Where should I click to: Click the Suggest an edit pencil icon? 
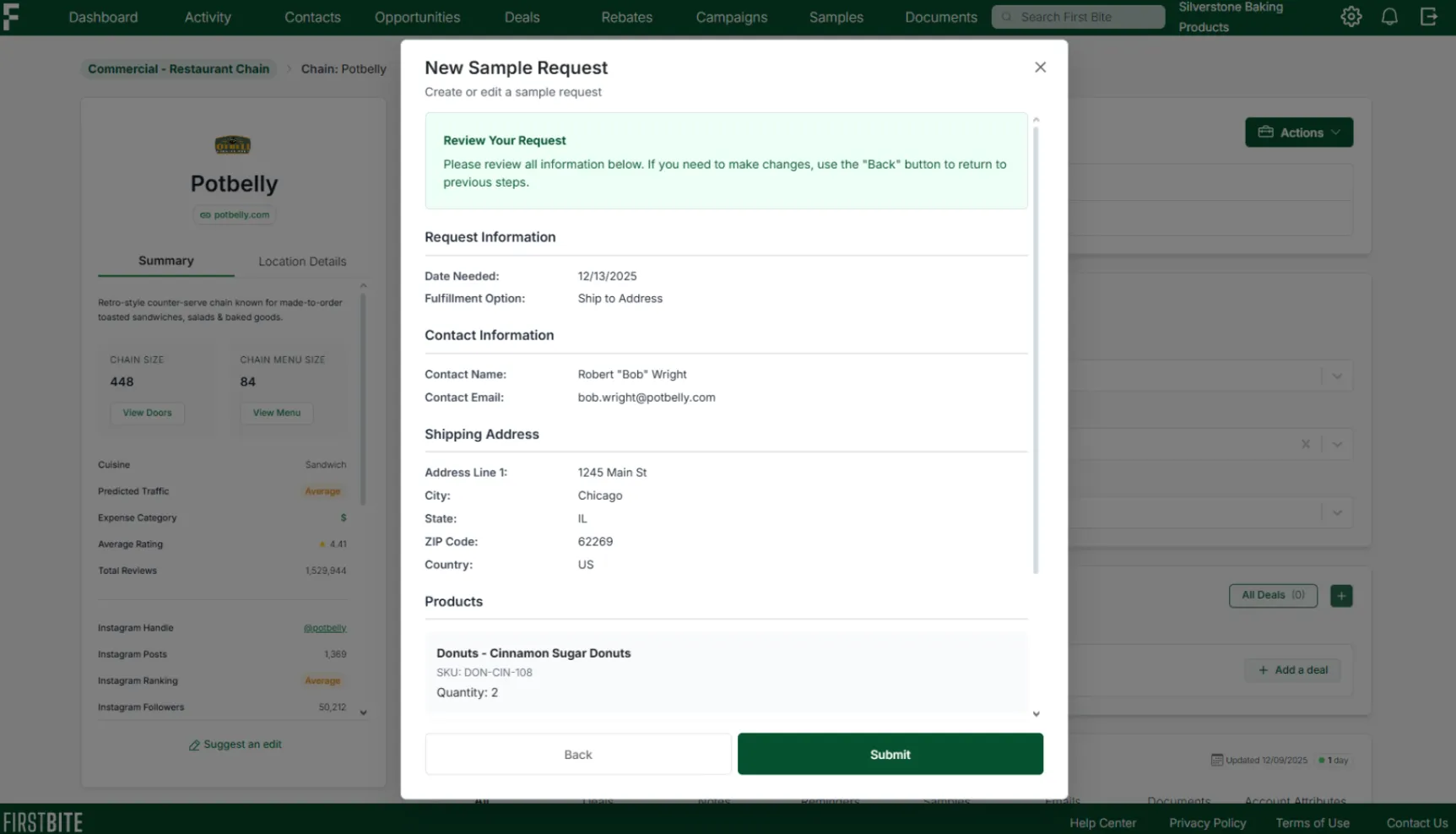tap(194, 745)
